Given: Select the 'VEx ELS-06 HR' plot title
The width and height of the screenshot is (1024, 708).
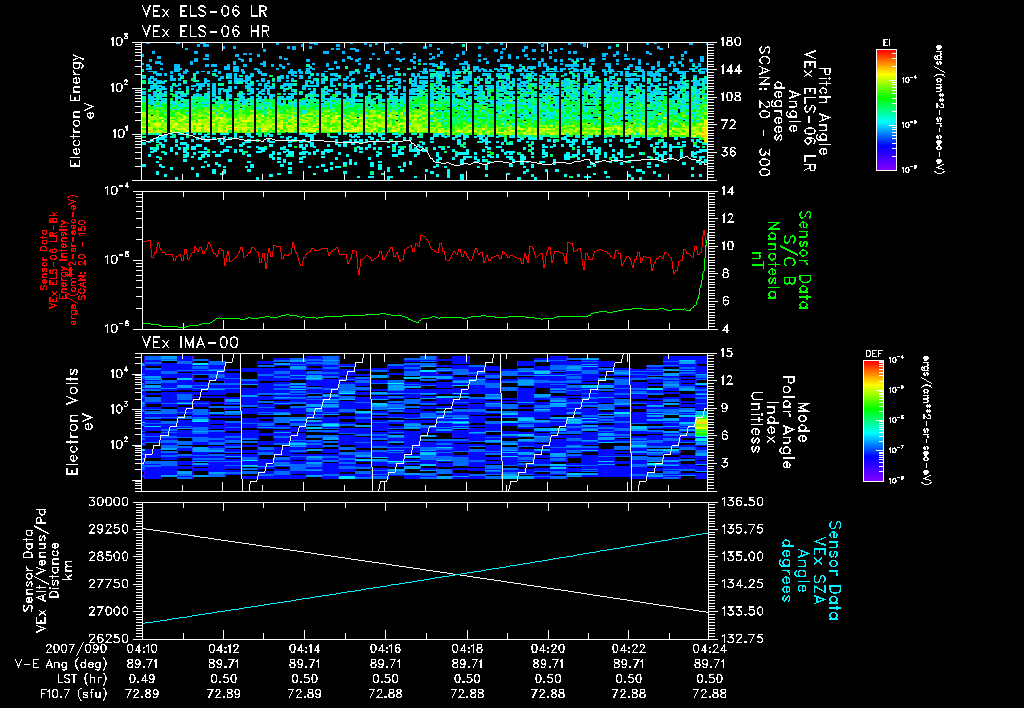Looking at the screenshot, I should 205,31.
